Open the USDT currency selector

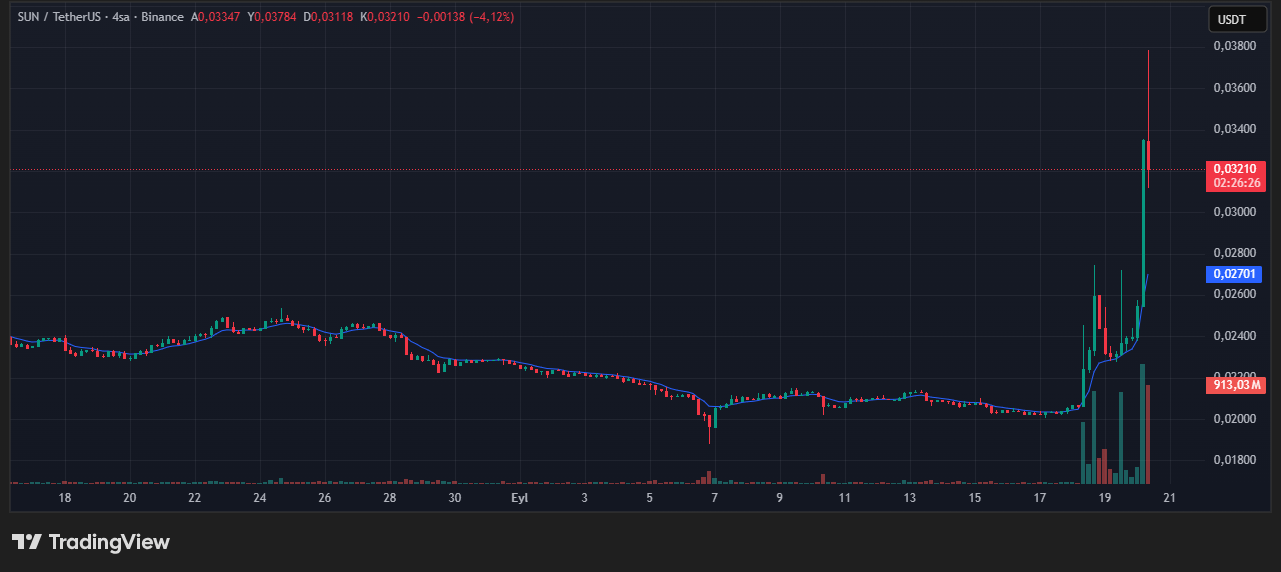click(1237, 19)
